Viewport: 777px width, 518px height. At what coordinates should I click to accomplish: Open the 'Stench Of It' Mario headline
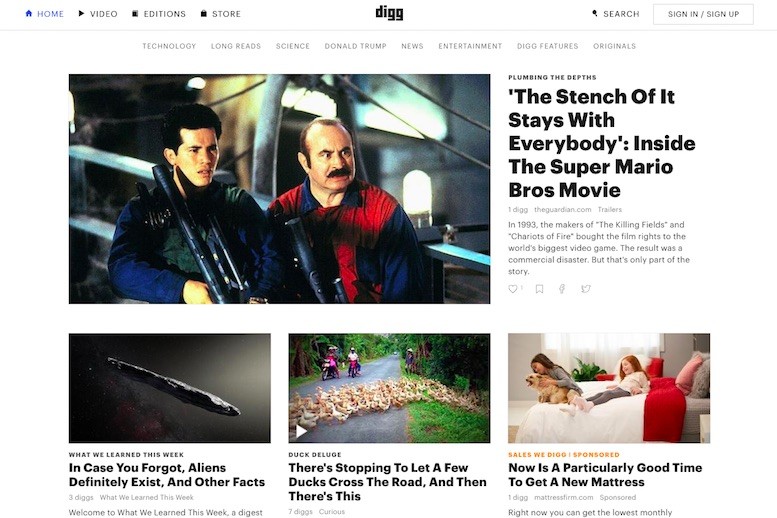602,143
